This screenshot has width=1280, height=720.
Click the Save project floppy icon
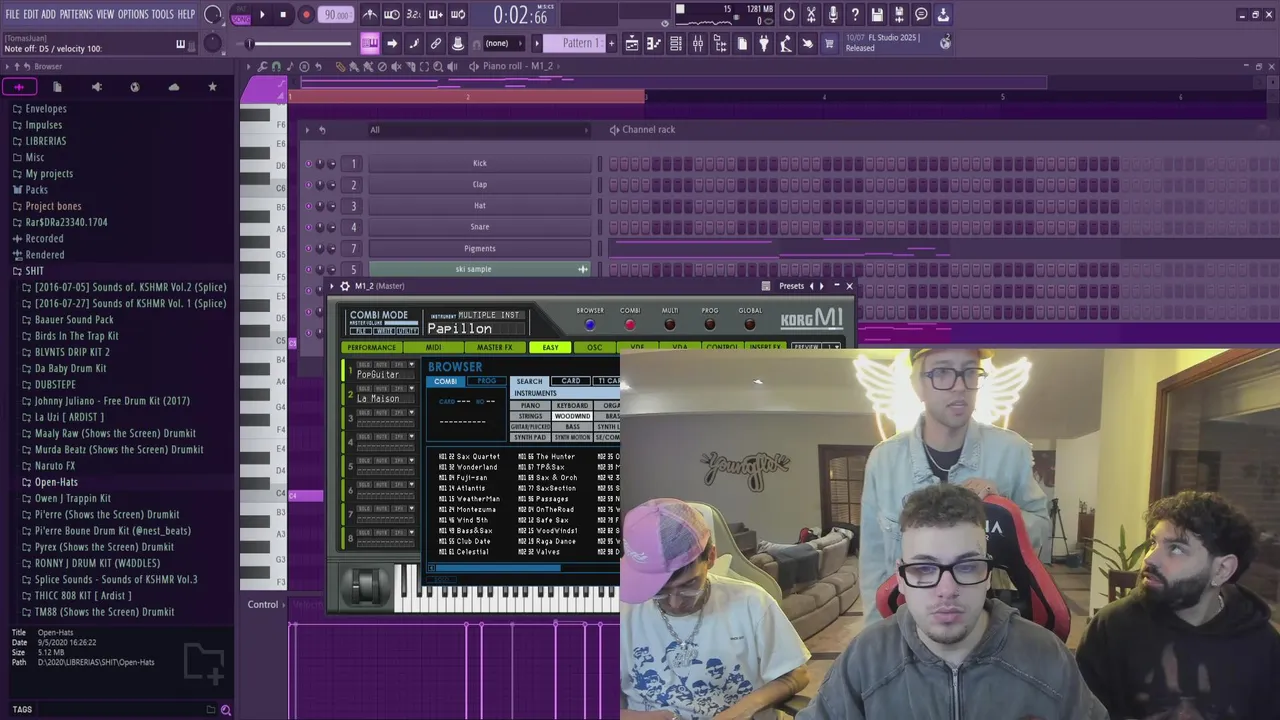point(877,15)
